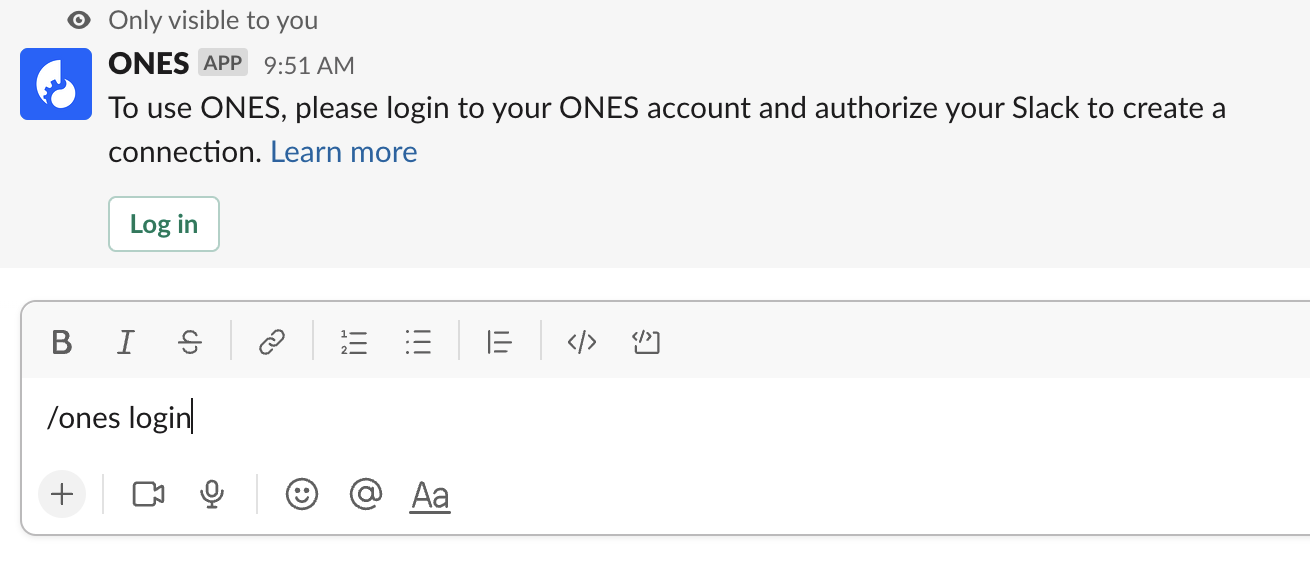This screenshot has width=1310, height=570.
Task: Record an audio clip with the microphone
Action: 211,494
